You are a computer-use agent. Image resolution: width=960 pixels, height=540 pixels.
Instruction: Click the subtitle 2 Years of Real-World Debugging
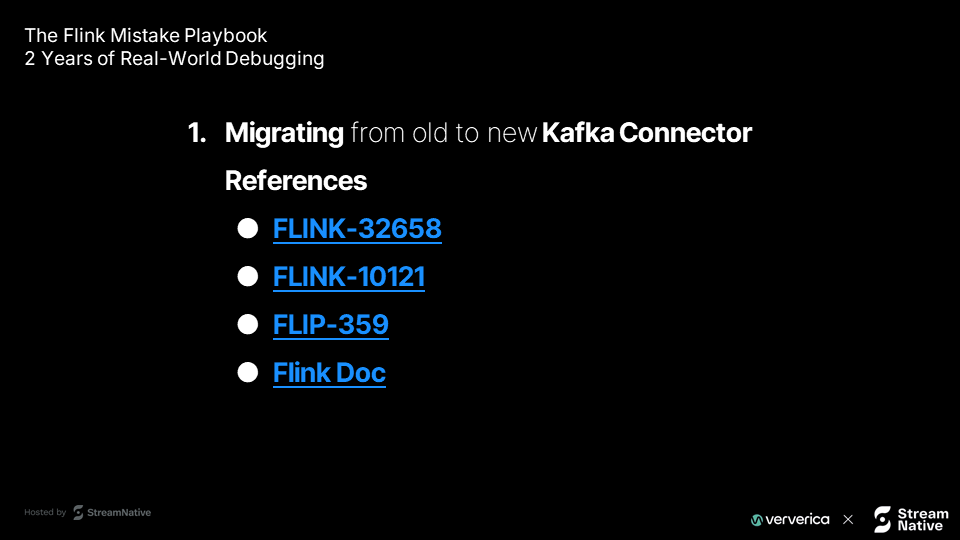pos(174,59)
